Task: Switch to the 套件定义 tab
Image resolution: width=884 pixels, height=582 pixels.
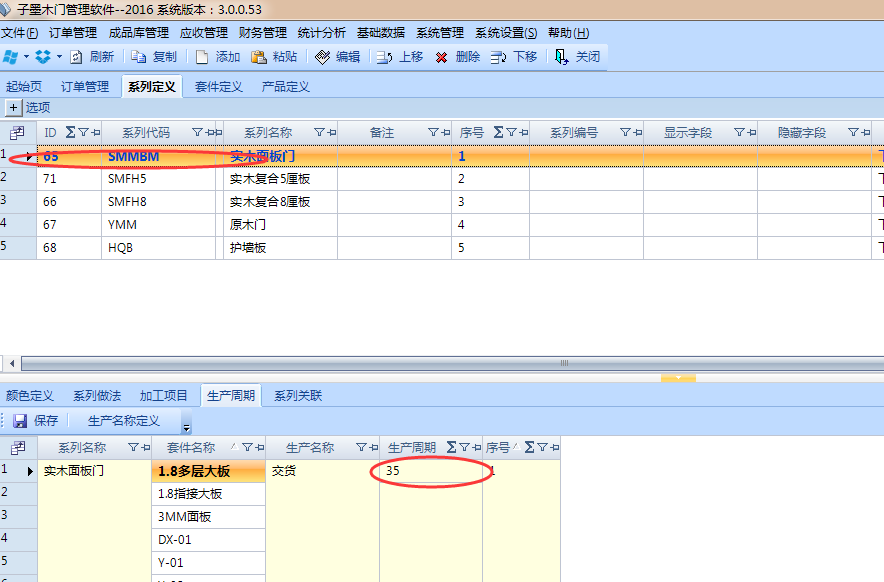Action: pyautogui.click(x=219, y=87)
